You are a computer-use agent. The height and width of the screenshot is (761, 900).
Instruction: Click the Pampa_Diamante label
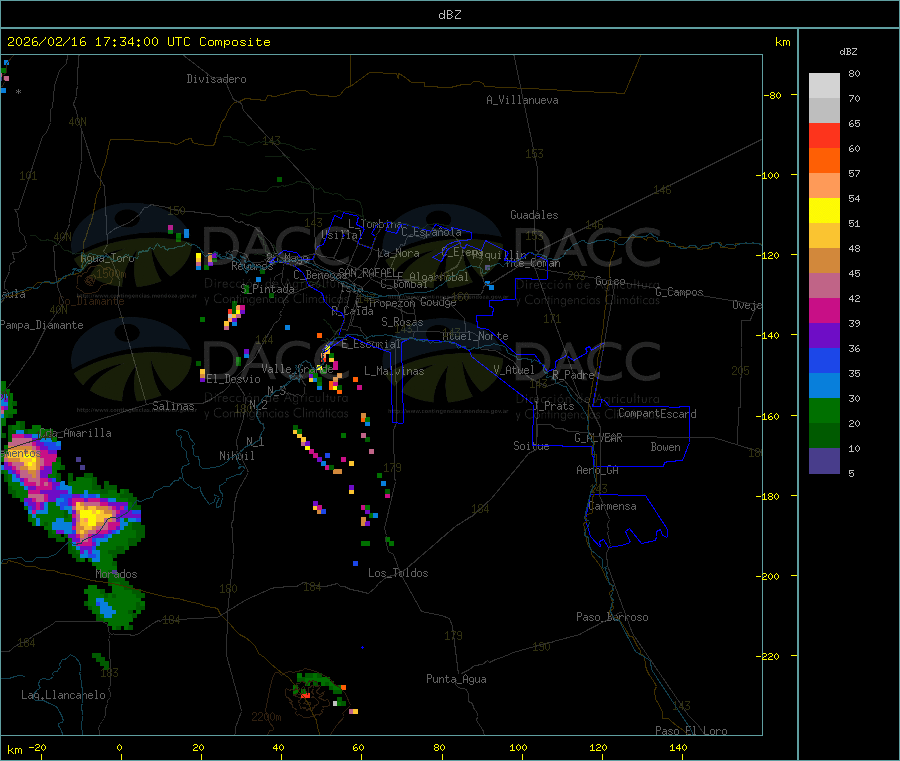click(x=42, y=325)
